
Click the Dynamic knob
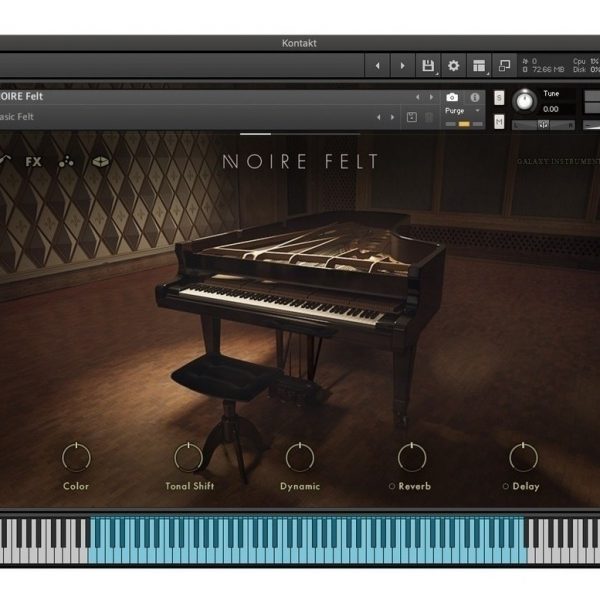pyautogui.click(x=300, y=457)
